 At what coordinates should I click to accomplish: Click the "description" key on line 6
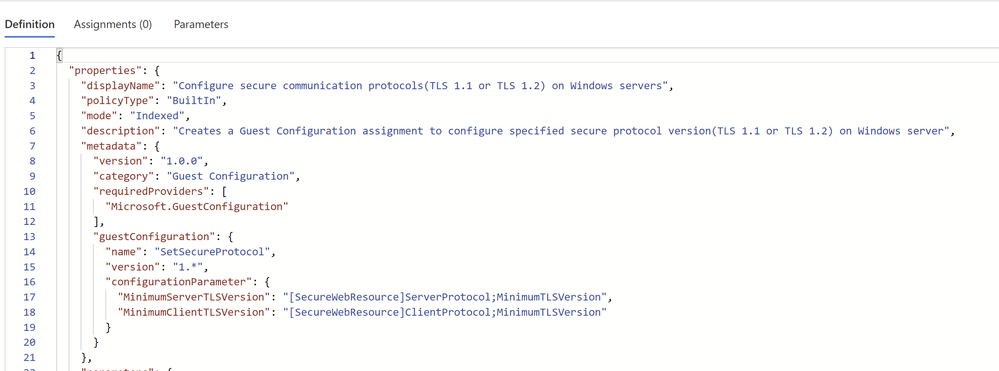point(124,131)
